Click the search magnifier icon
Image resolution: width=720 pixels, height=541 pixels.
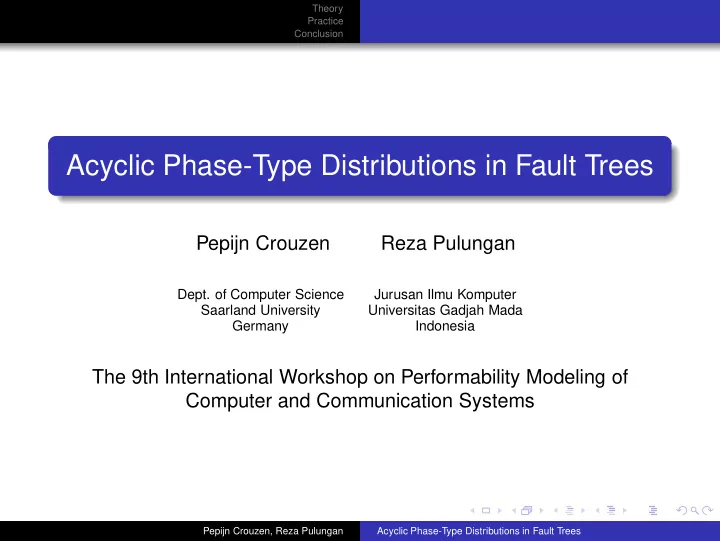click(695, 511)
